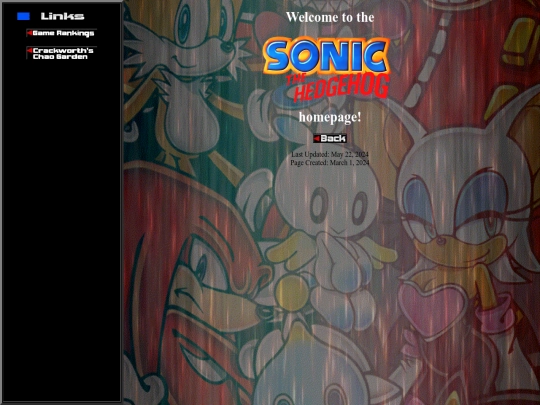Screen dimensions: 540x405
Task: Click the Sonic the Hedgehog logo
Action: 326,69
